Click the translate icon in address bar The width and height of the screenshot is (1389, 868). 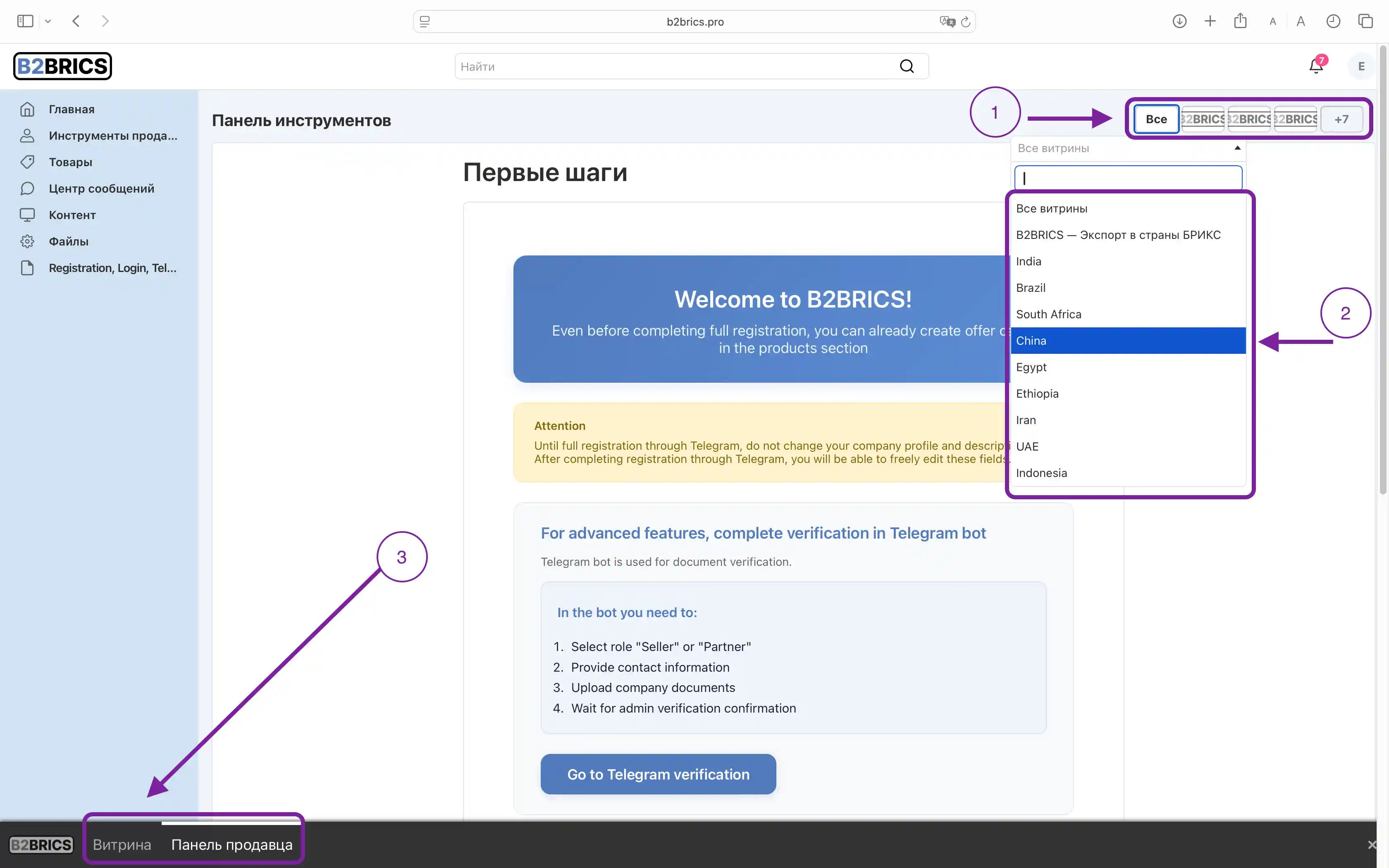pos(947,21)
